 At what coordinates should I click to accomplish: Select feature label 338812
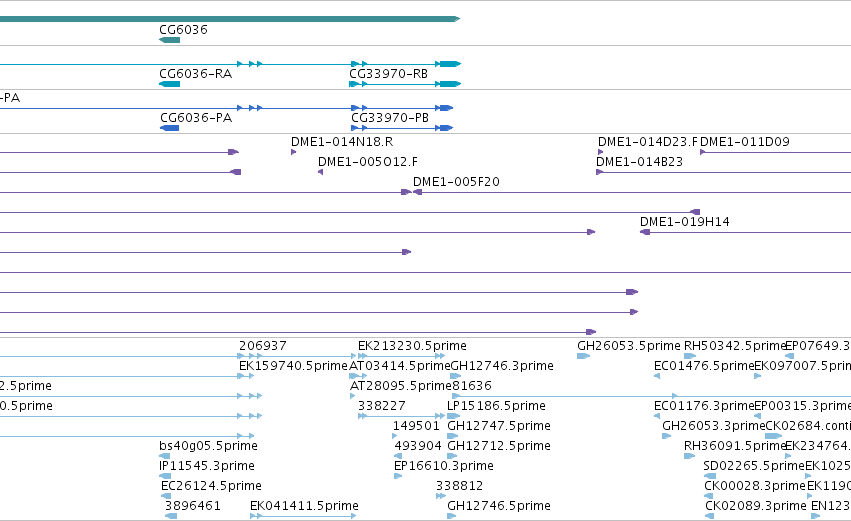point(459,486)
